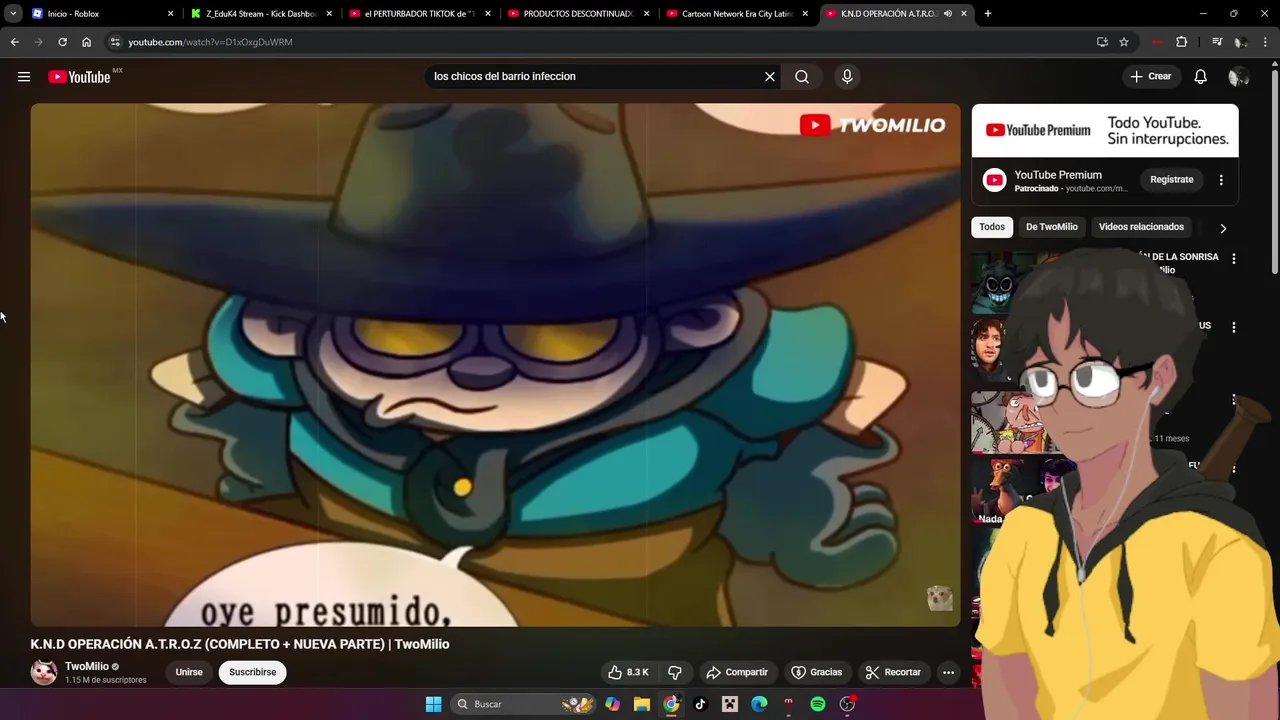Switch to el PERTURBADOR TIKTOK tab
The image size is (1280, 720).
417,14
